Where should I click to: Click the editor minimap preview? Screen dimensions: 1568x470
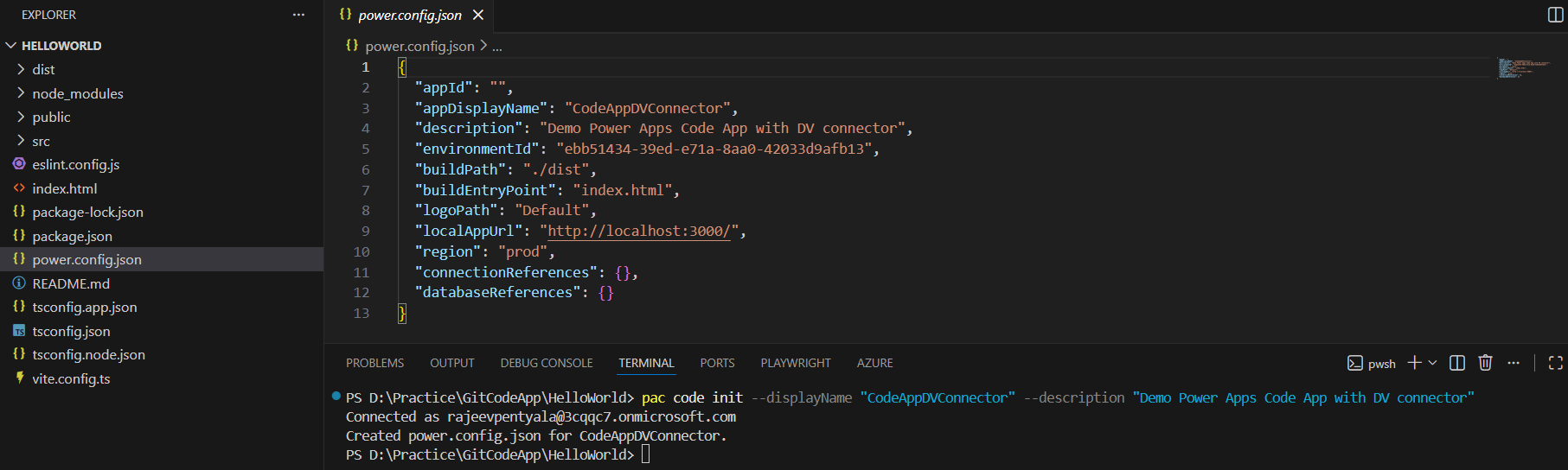point(1524,68)
